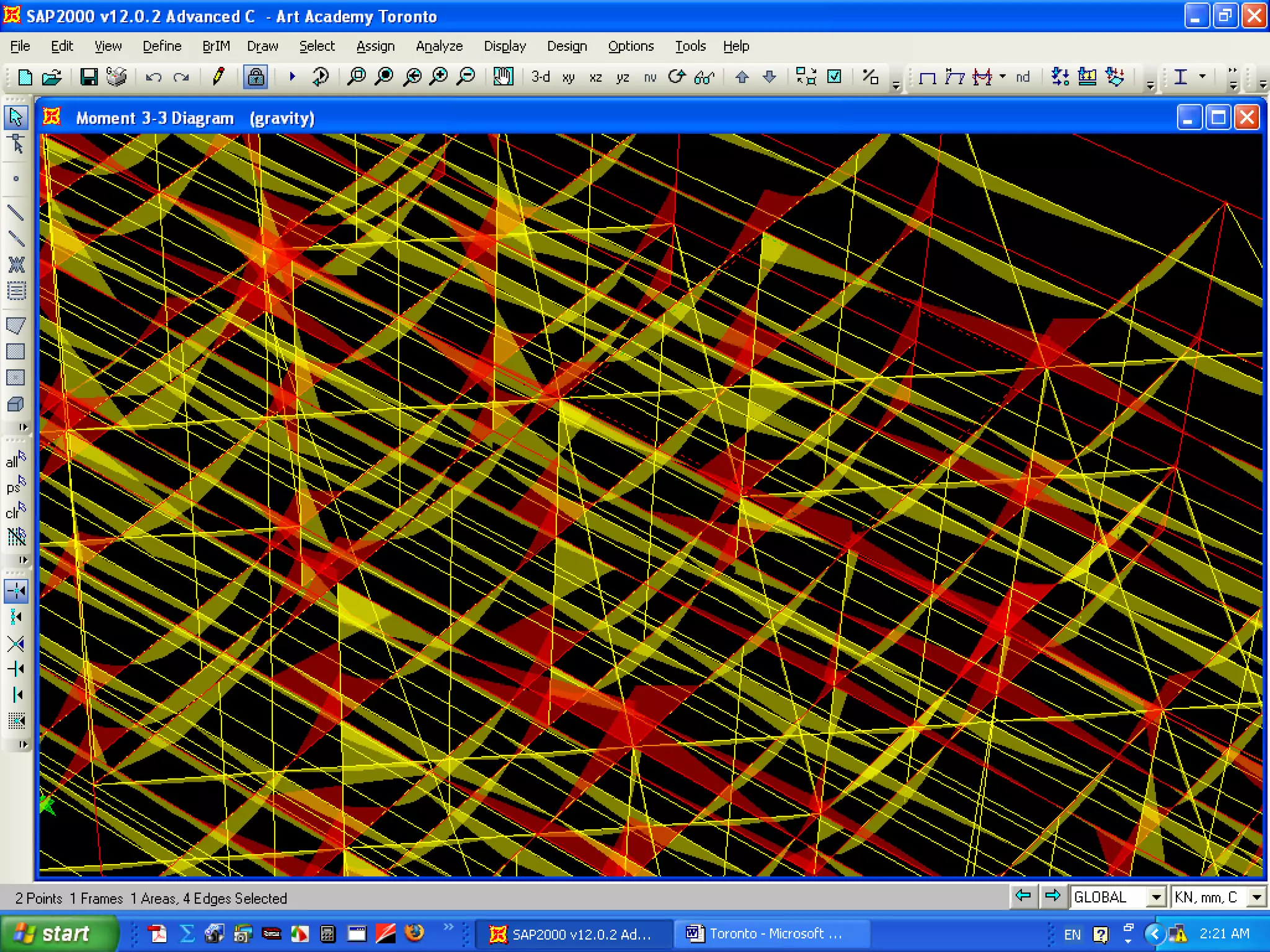
Task: Select the 3-d view button
Action: click(540, 77)
